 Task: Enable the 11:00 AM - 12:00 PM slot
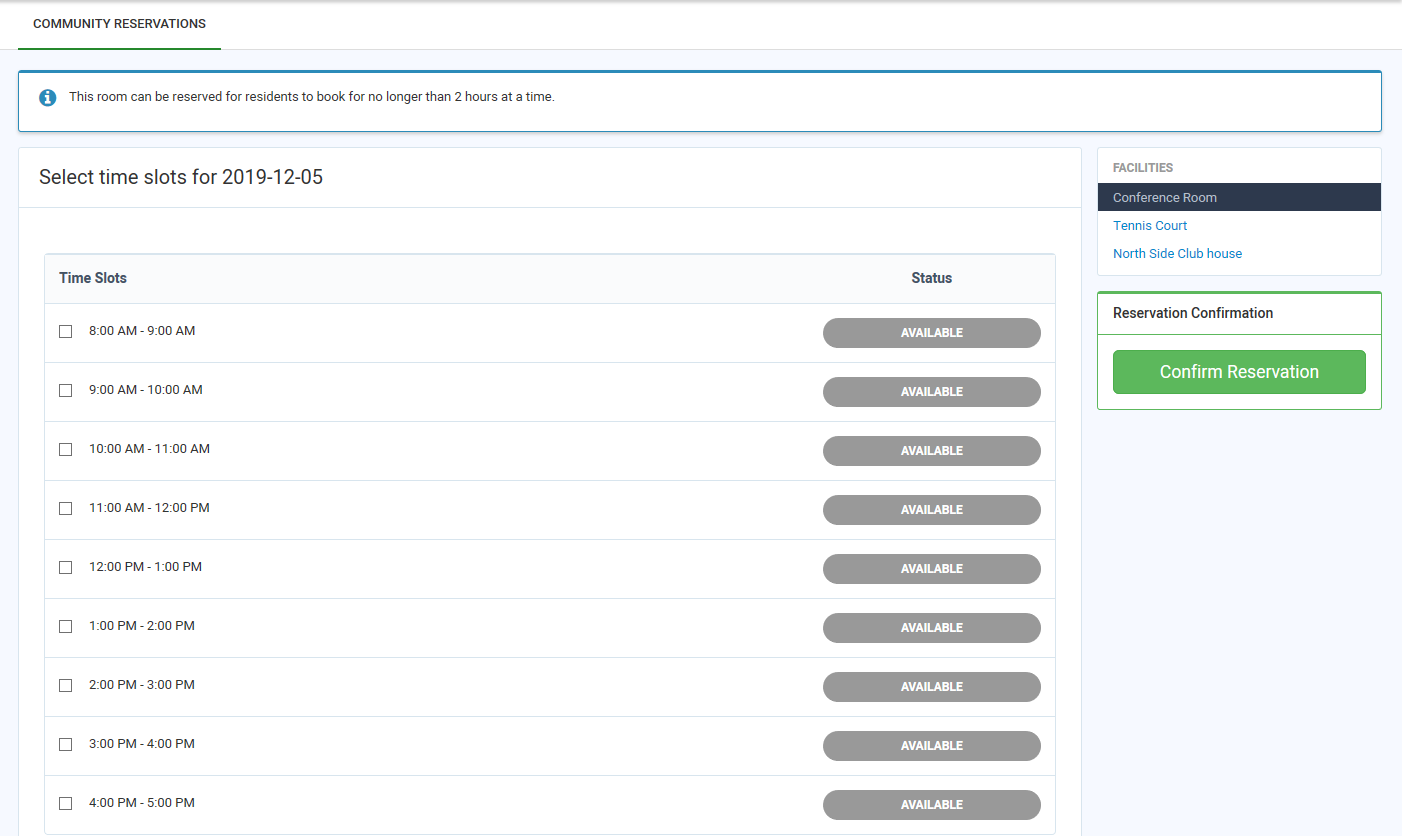click(66, 508)
